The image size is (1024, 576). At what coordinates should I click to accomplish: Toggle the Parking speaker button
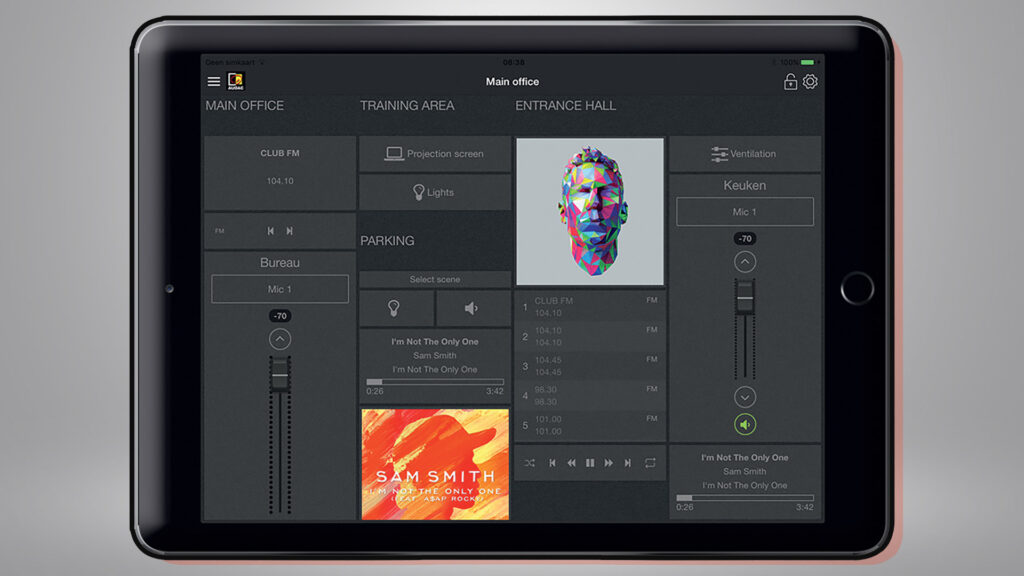(x=473, y=308)
